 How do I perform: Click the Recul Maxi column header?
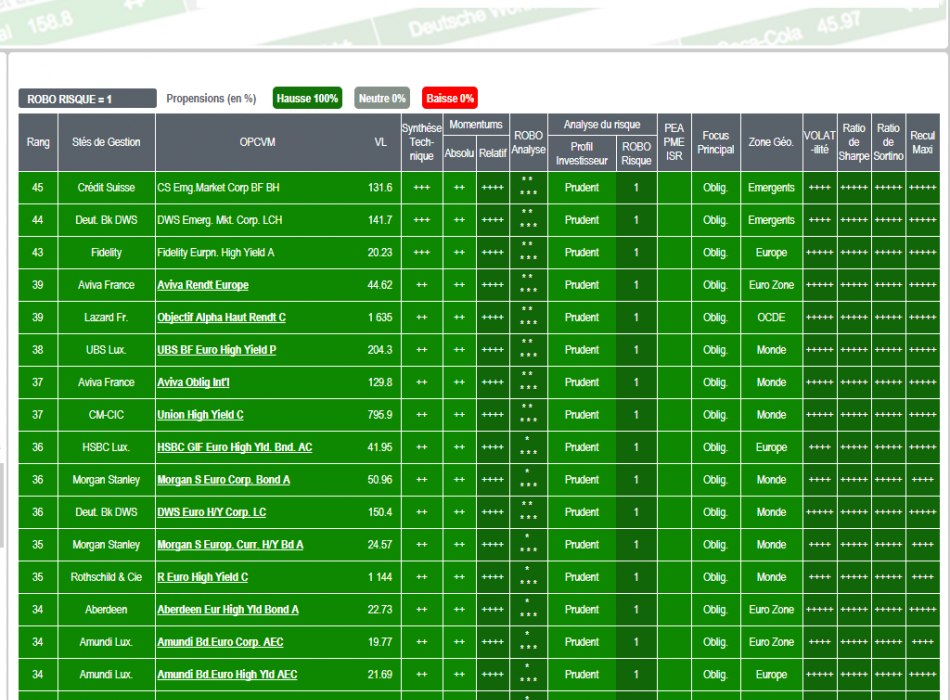pos(923,142)
